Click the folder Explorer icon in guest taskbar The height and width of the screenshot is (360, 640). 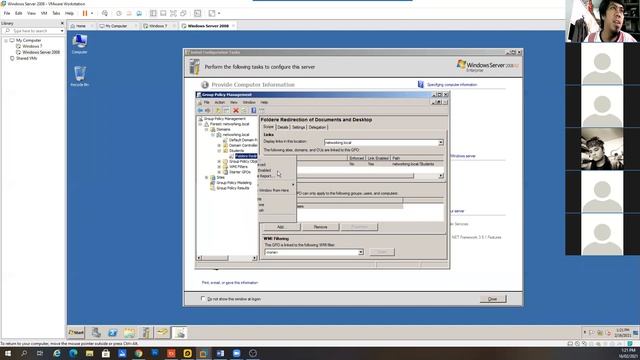[129, 333]
